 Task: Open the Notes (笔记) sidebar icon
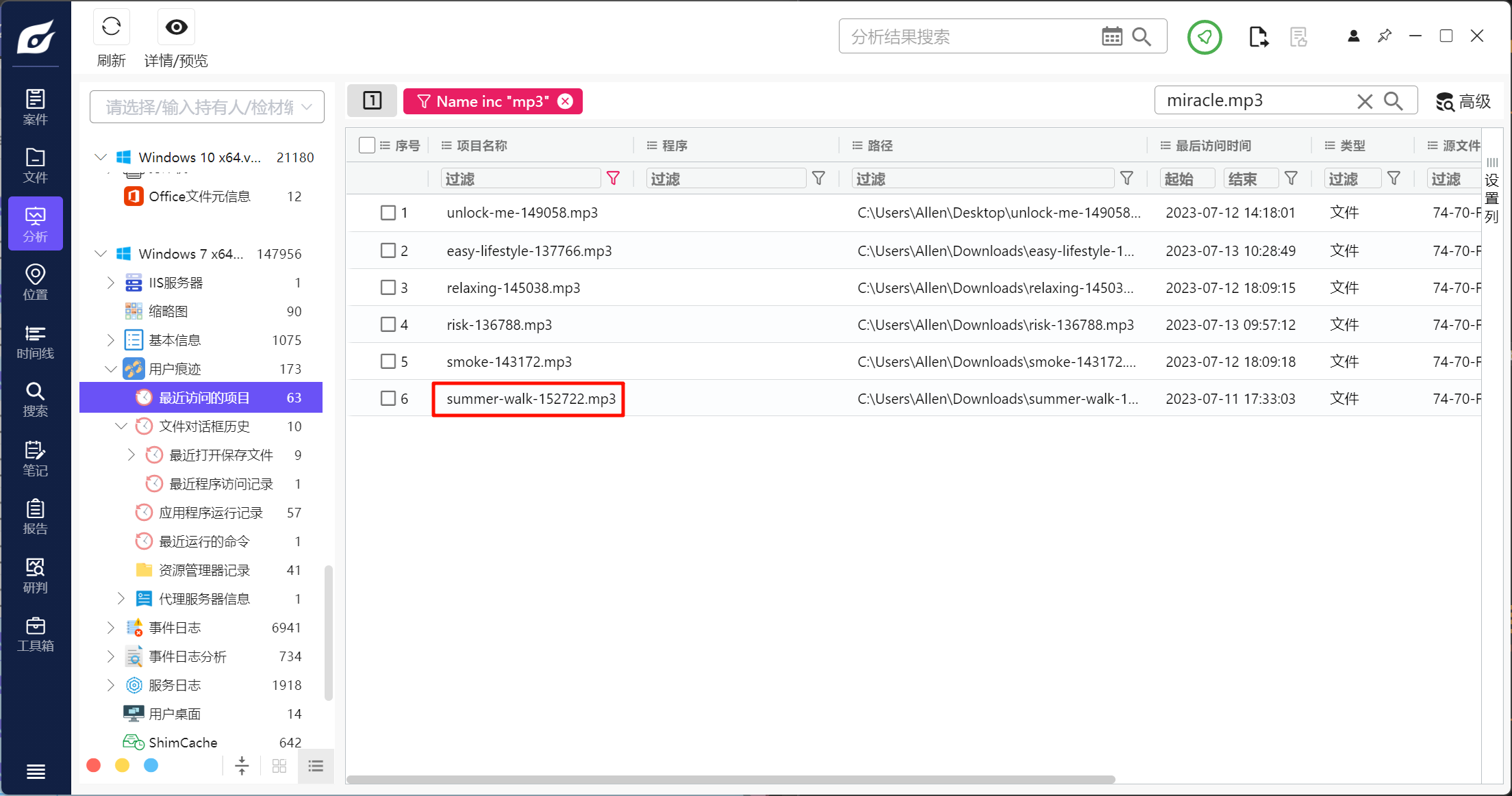click(x=36, y=459)
